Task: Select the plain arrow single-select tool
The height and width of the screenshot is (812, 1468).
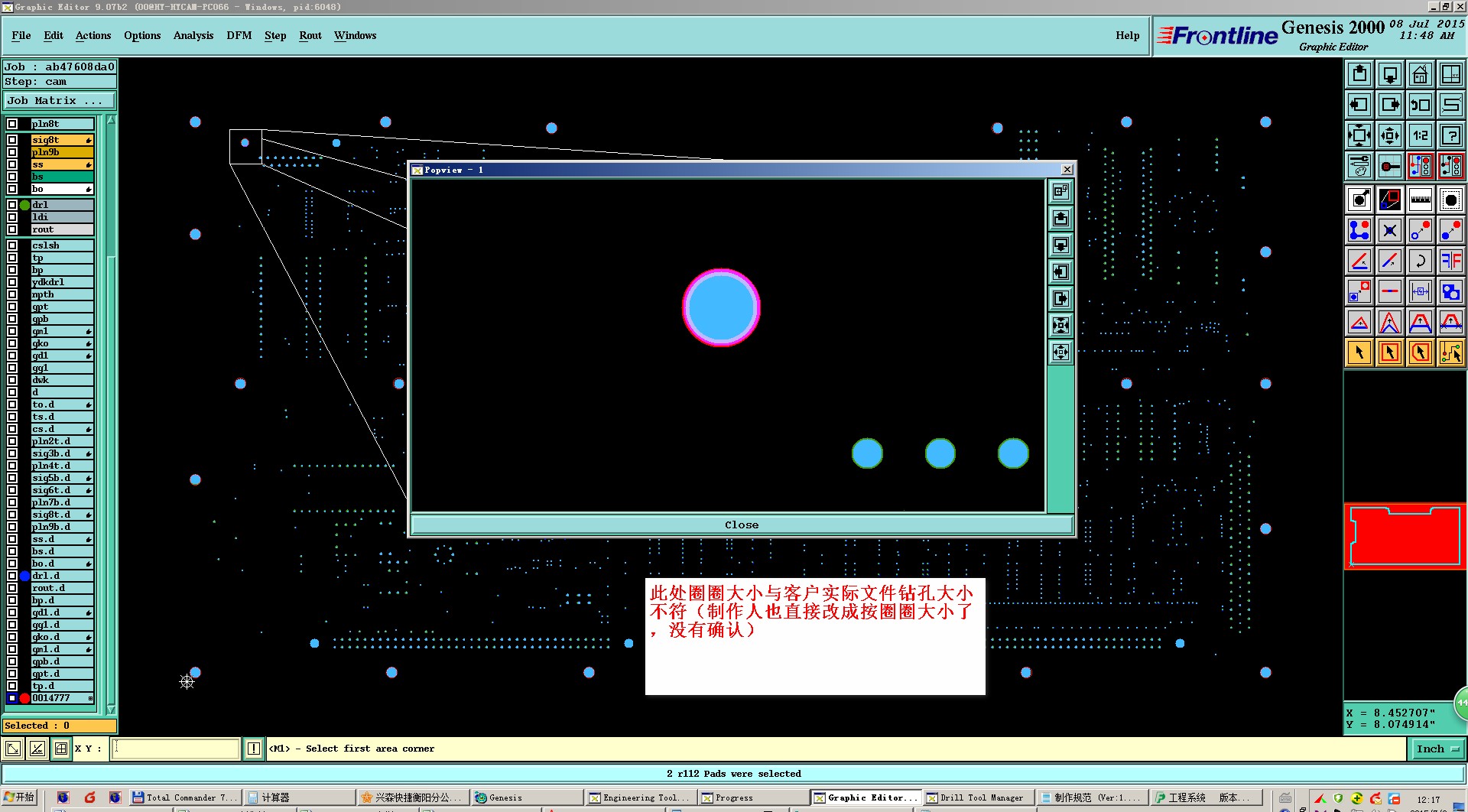Action: (x=1359, y=352)
